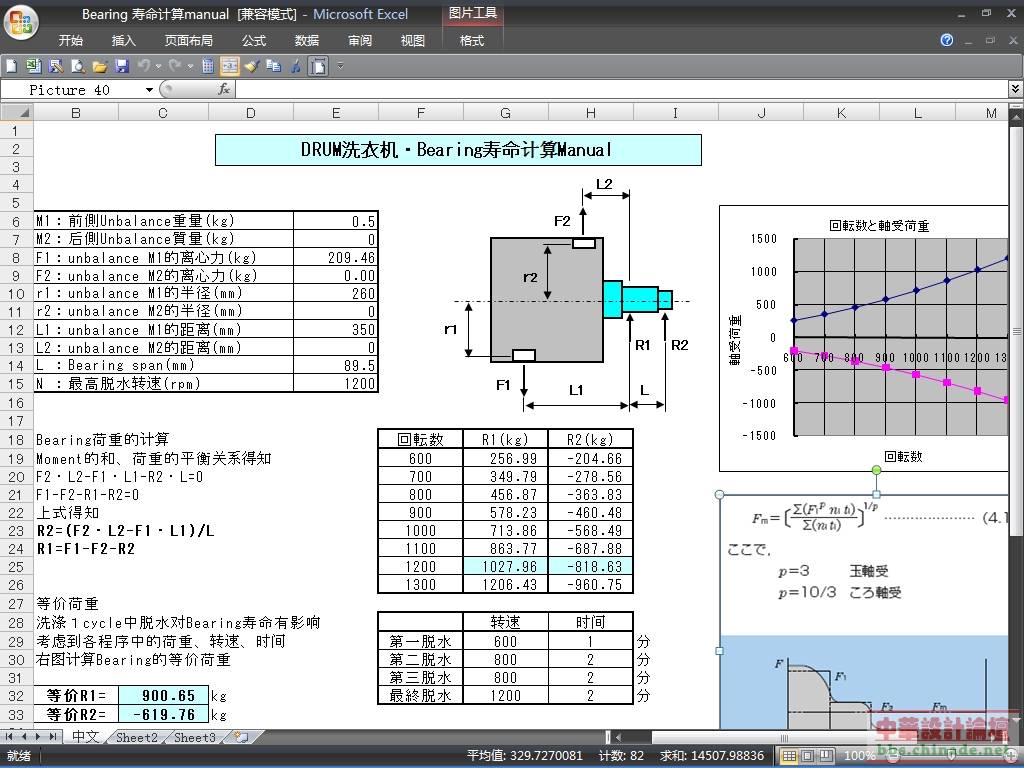The height and width of the screenshot is (768, 1024).
Task: Select the highlighted R2 cell -818.63
Action: [590, 566]
